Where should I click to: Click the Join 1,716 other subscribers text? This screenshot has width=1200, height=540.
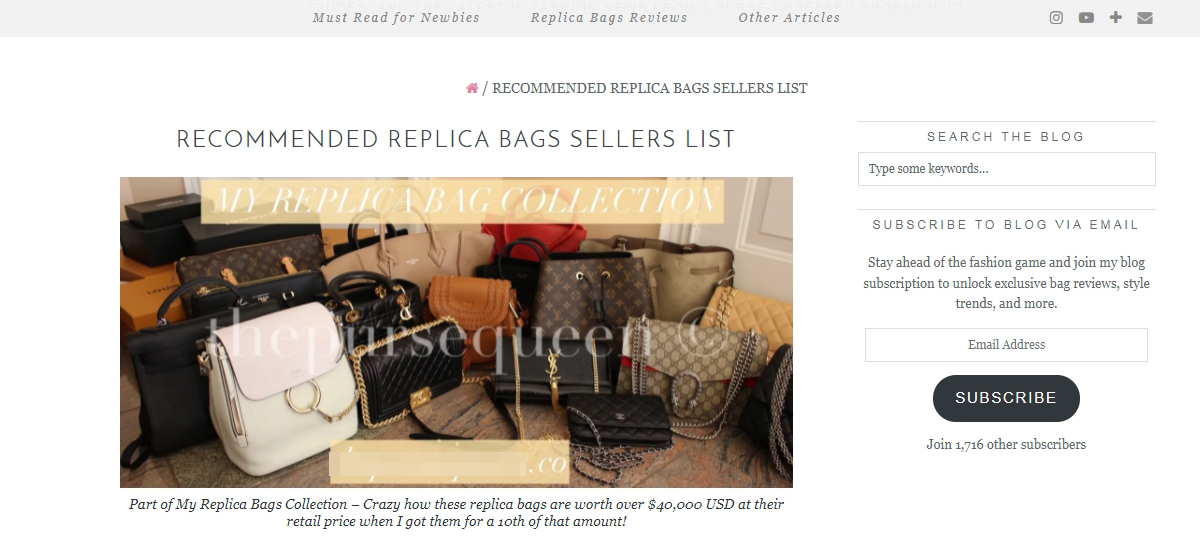point(1006,445)
